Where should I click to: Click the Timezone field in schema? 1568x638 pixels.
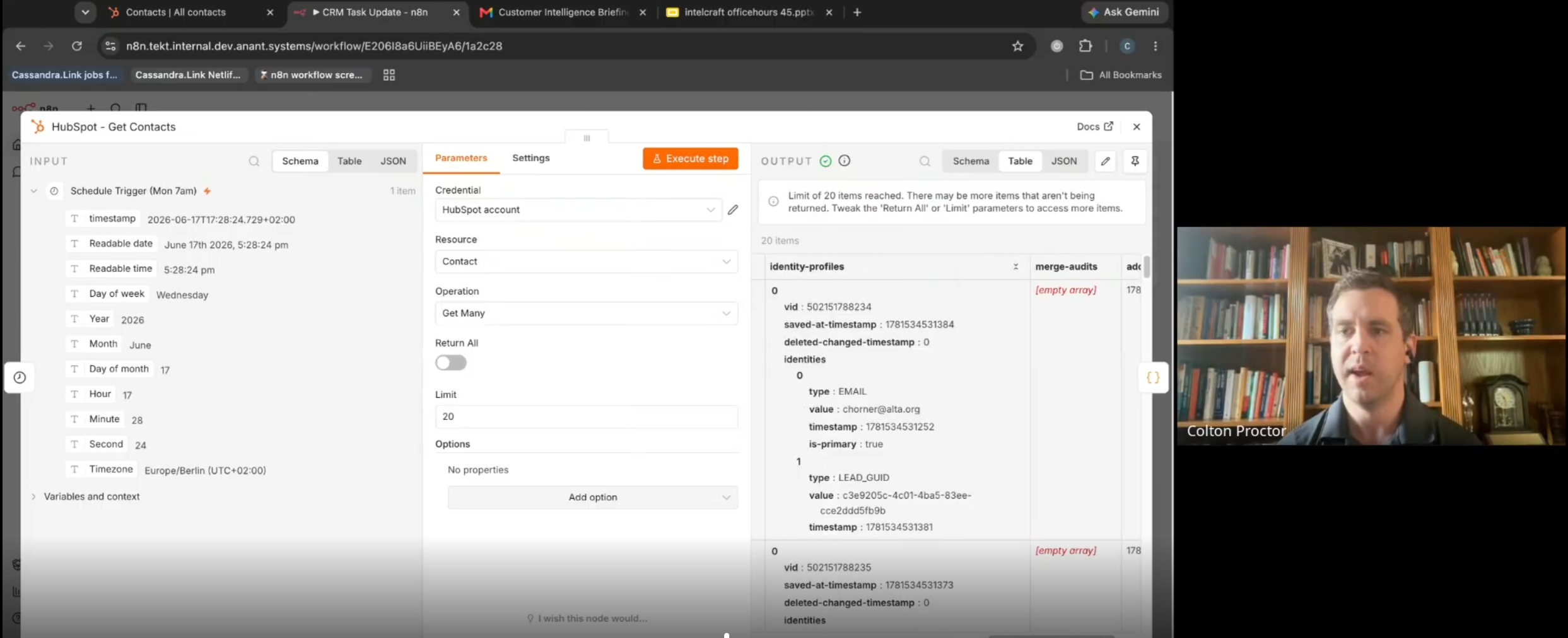pos(100,470)
